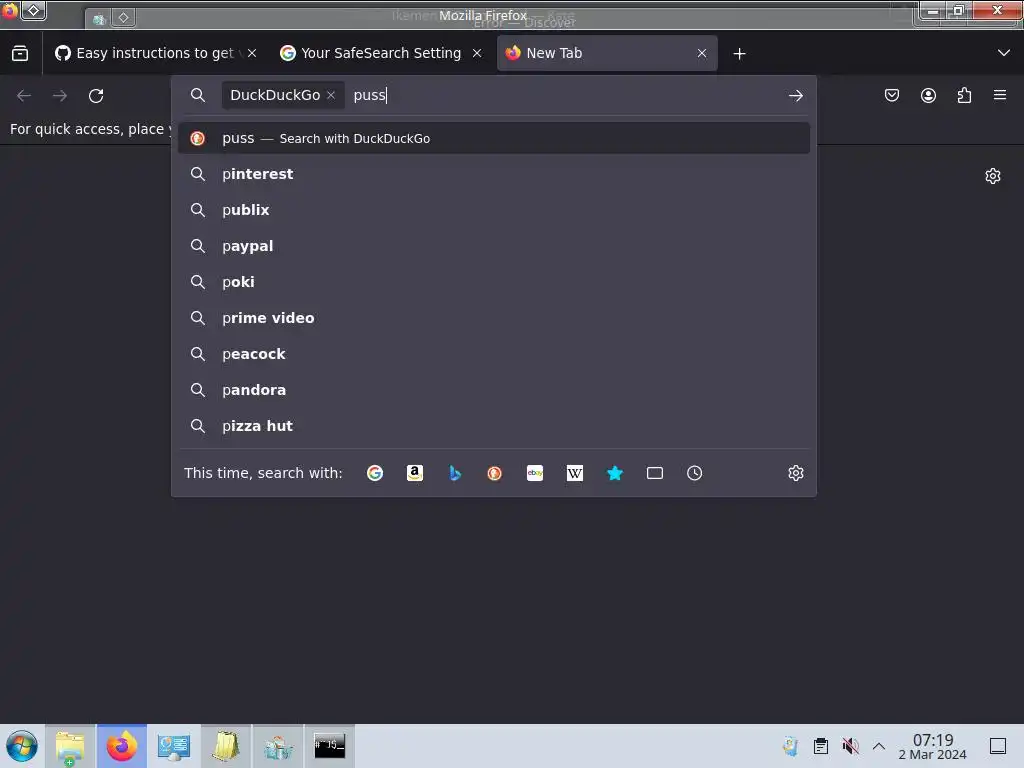Open New Tab personalize gear icon
Viewport: 1024px width, 768px height.
click(x=993, y=176)
